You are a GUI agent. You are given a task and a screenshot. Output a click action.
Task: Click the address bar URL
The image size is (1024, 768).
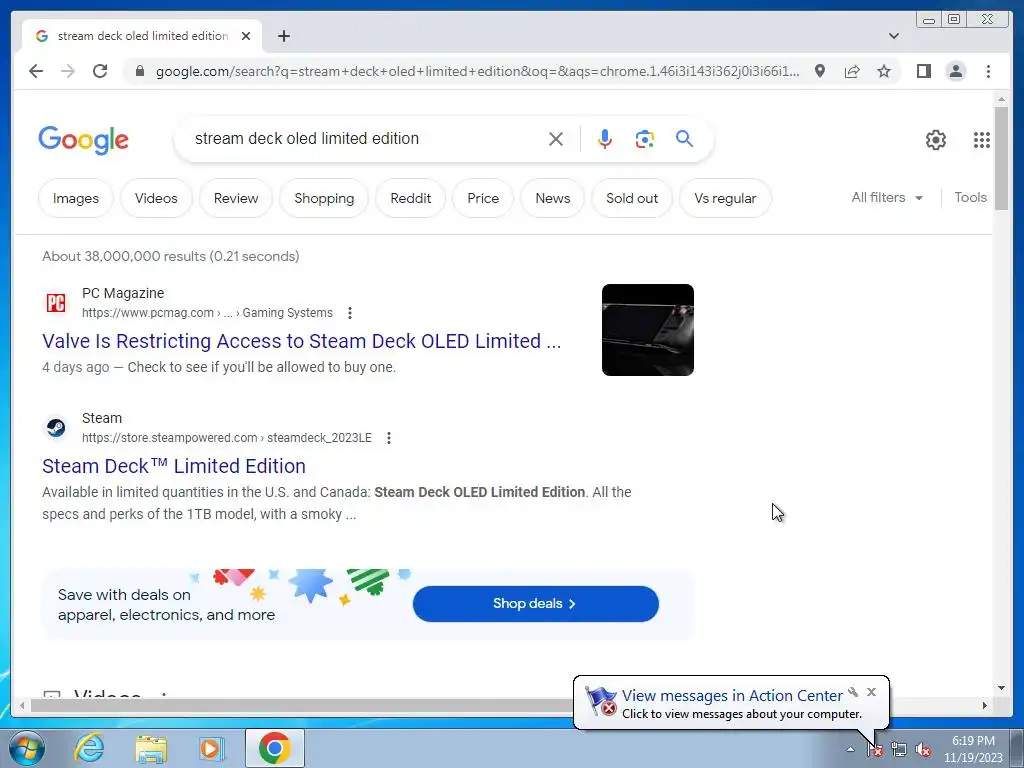pyautogui.click(x=477, y=71)
